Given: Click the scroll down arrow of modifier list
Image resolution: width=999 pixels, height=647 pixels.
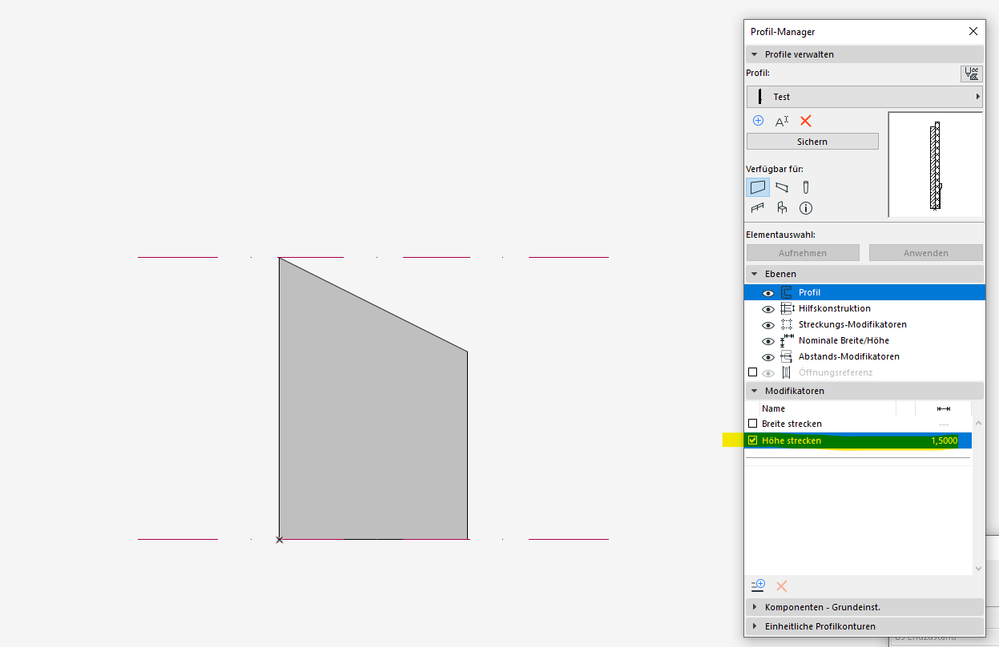Looking at the screenshot, I should (x=979, y=569).
